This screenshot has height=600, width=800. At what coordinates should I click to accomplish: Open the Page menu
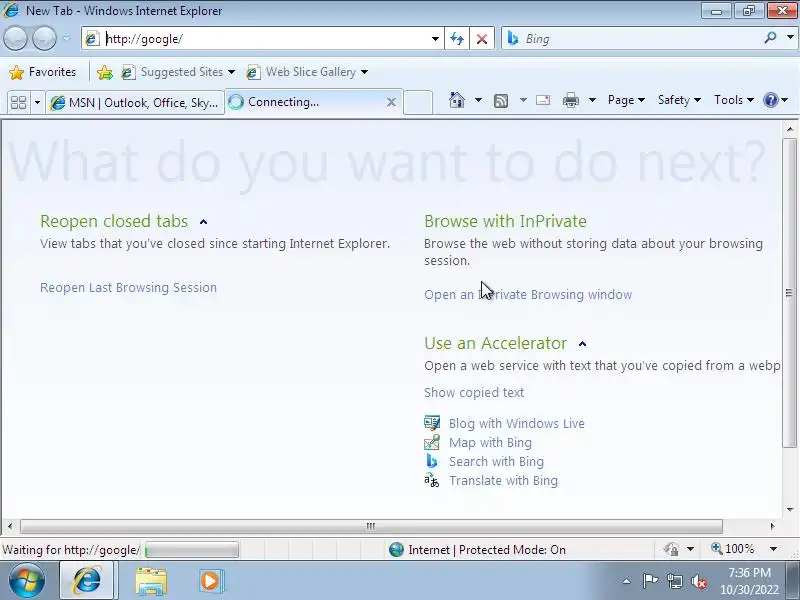[x=626, y=100]
